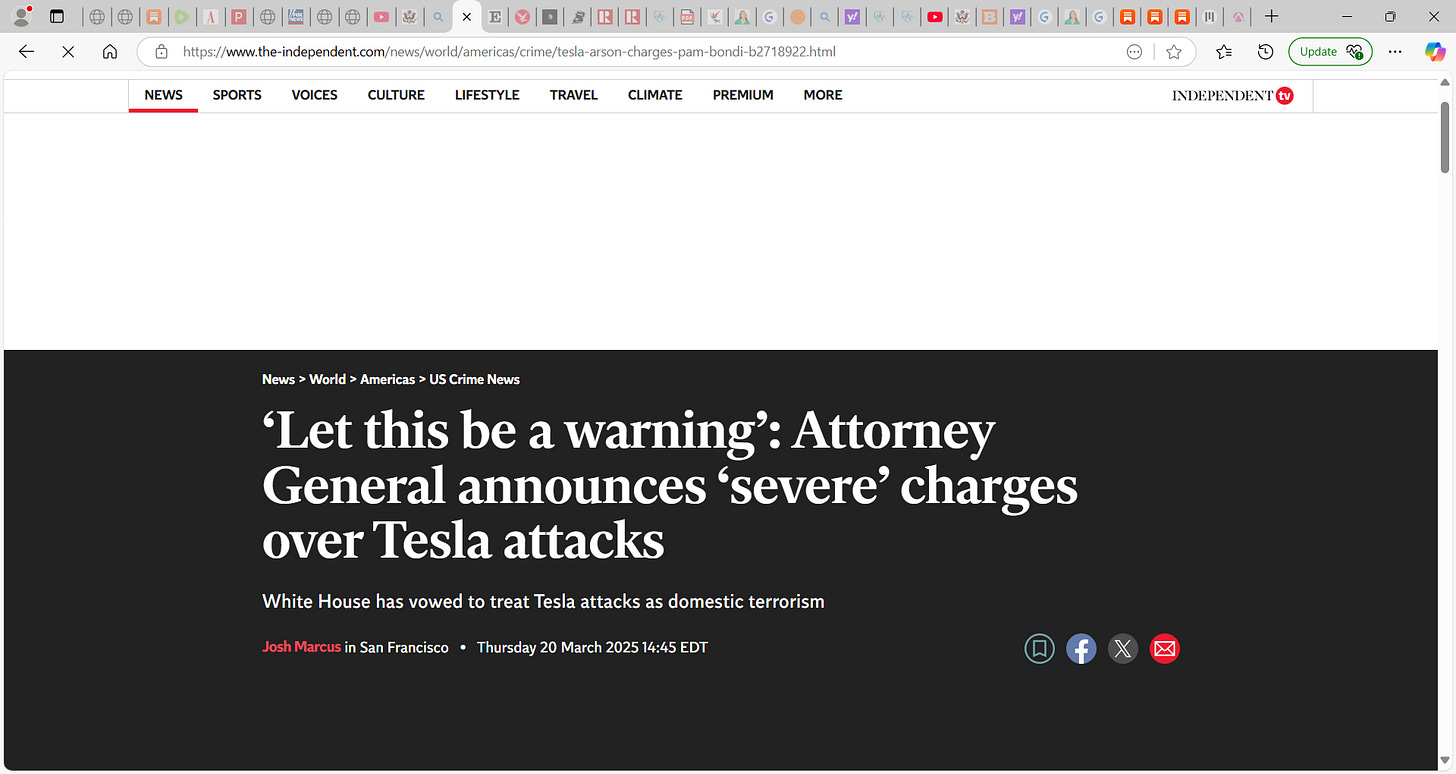Switch to the green play icon tab
Viewport: 1456px width, 774px height.
[182, 17]
